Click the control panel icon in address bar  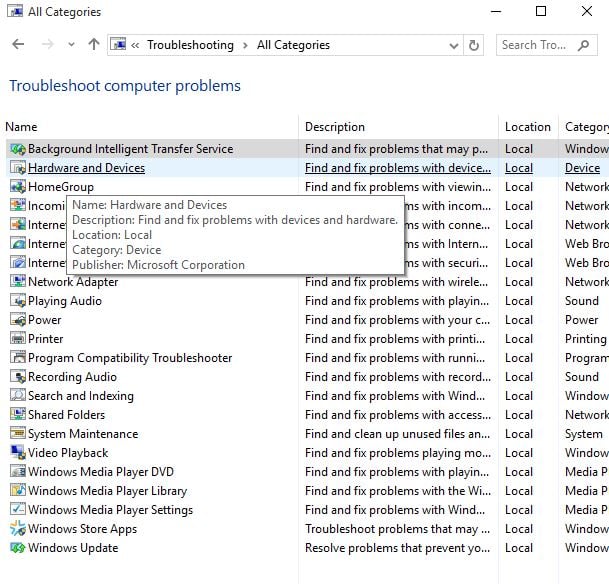click(118, 45)
